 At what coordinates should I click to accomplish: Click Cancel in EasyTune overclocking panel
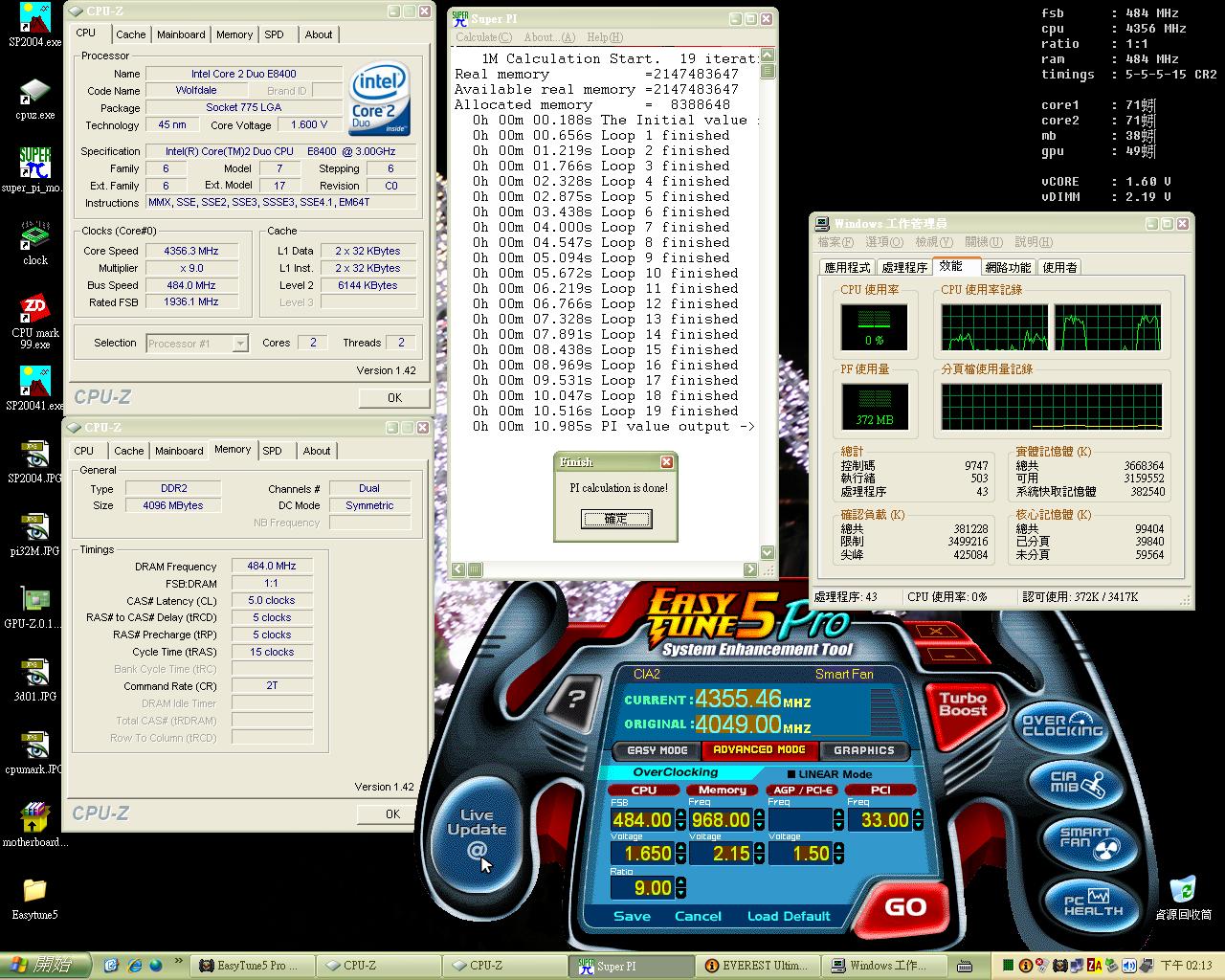pos(698,916)
